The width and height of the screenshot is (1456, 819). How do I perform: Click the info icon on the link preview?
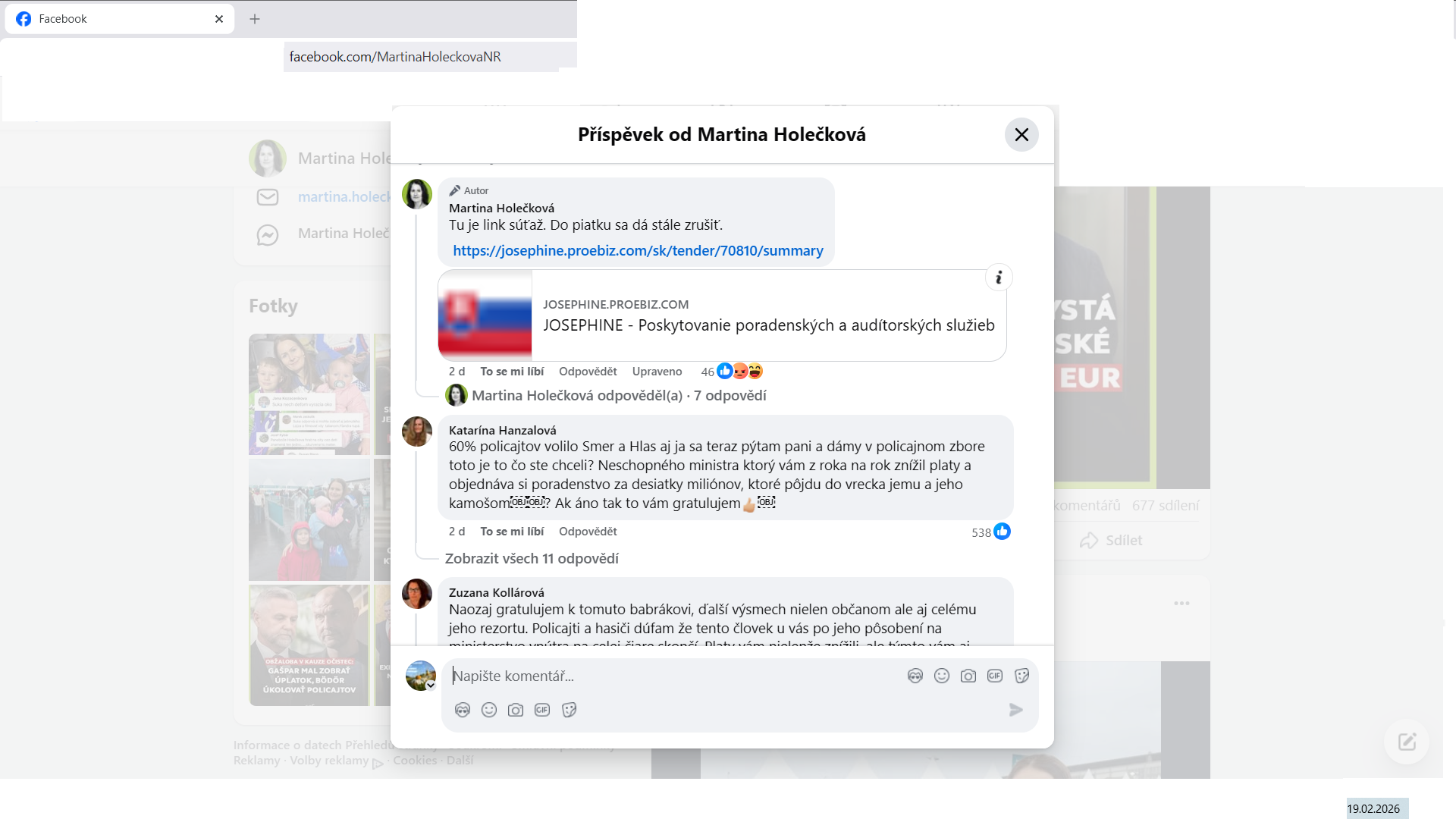(x=999, y=278)
